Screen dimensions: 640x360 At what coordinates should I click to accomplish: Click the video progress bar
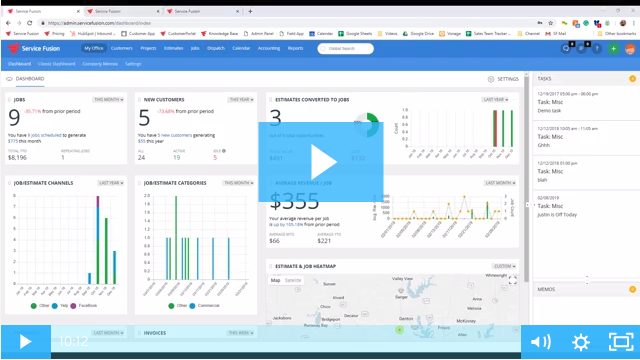click(286, 356)
